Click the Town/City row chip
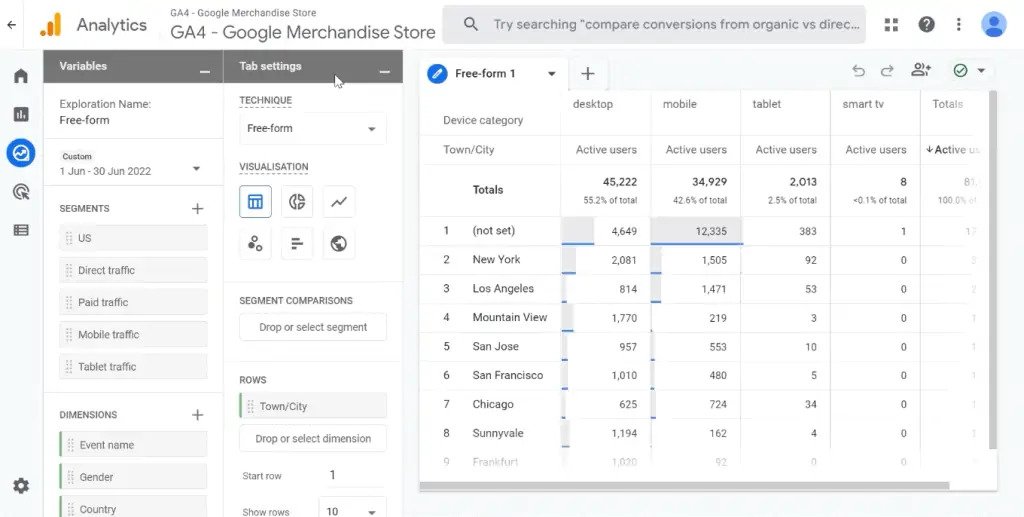Screen dimensions: 1024x517 click(x=313, y=406)
